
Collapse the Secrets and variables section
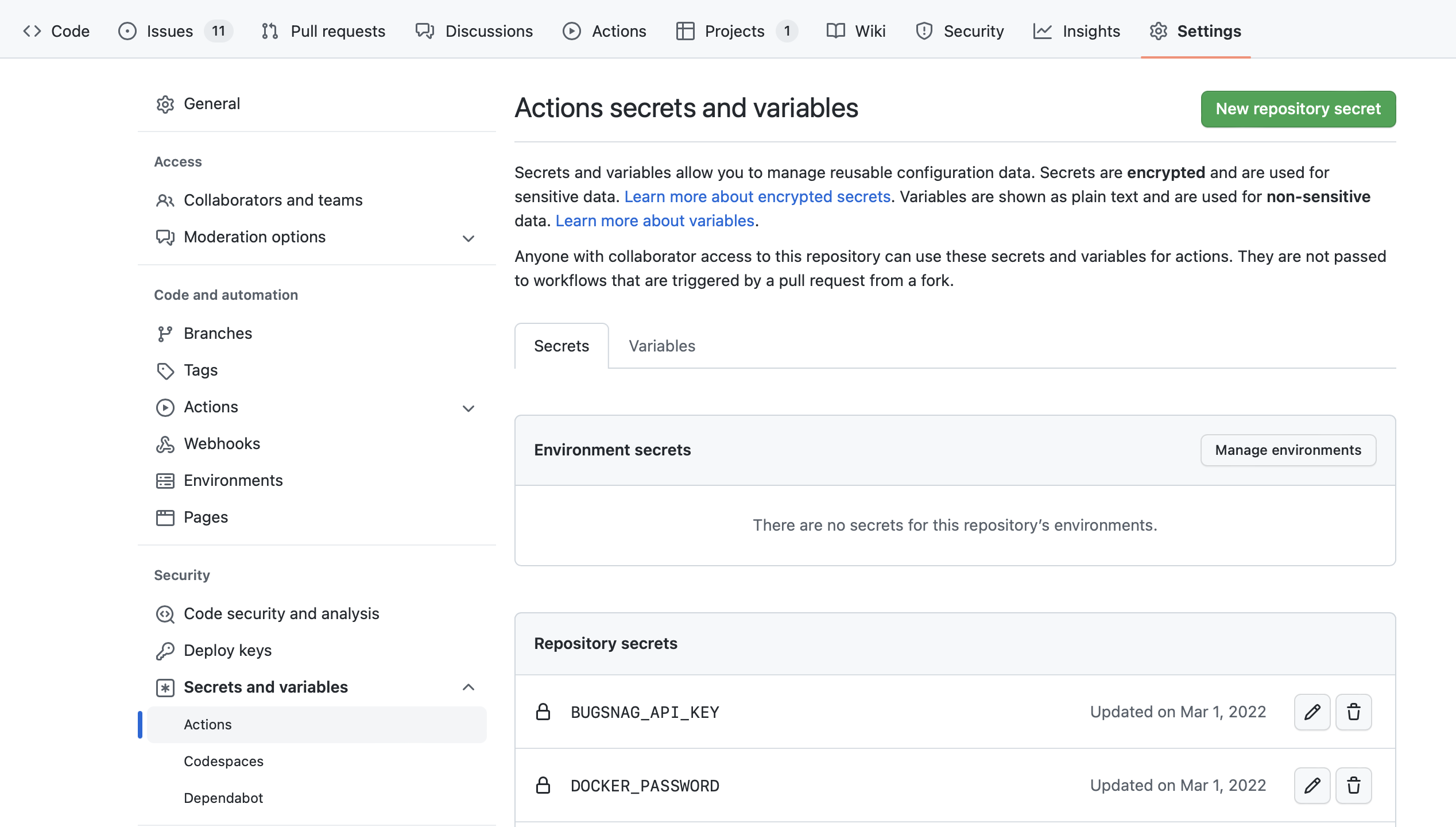(468, 687)
